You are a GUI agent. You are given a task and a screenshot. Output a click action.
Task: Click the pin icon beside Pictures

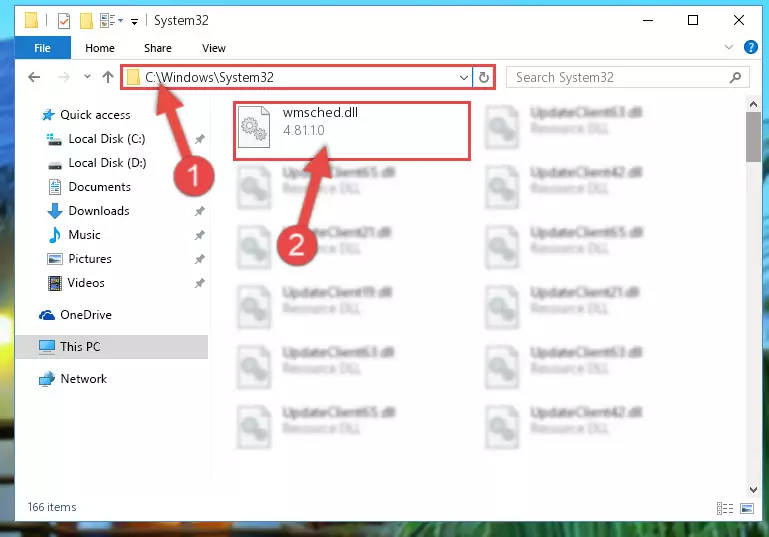click(199, 259)
